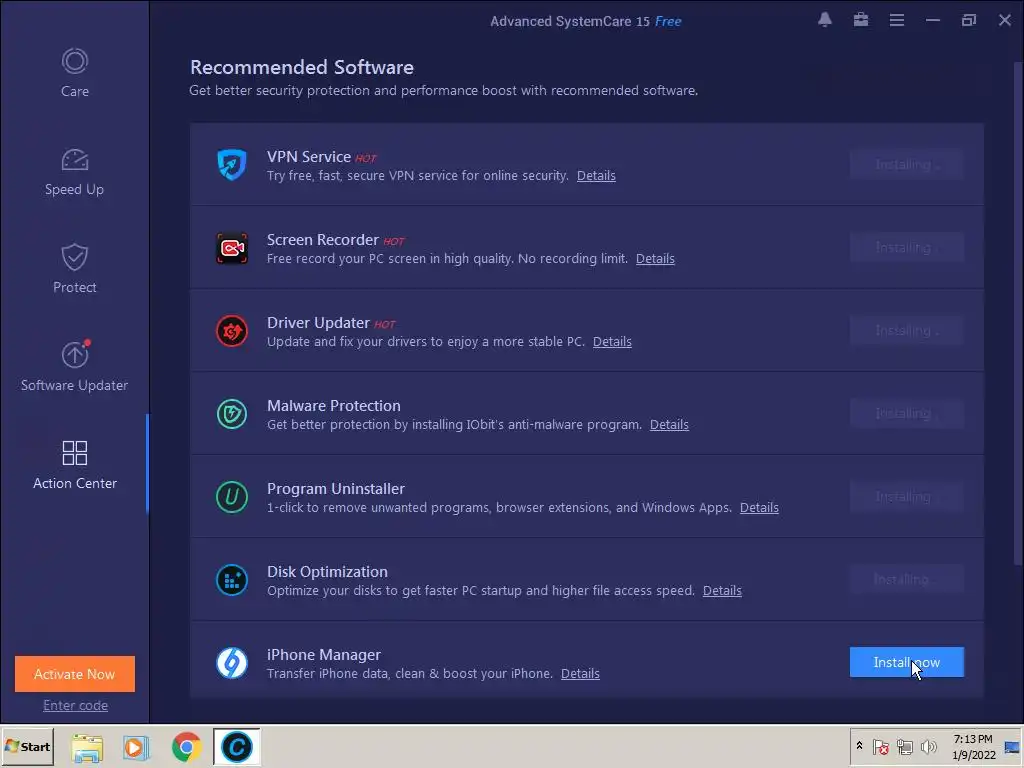Open Details link for Driver Updater

[612, 342]
